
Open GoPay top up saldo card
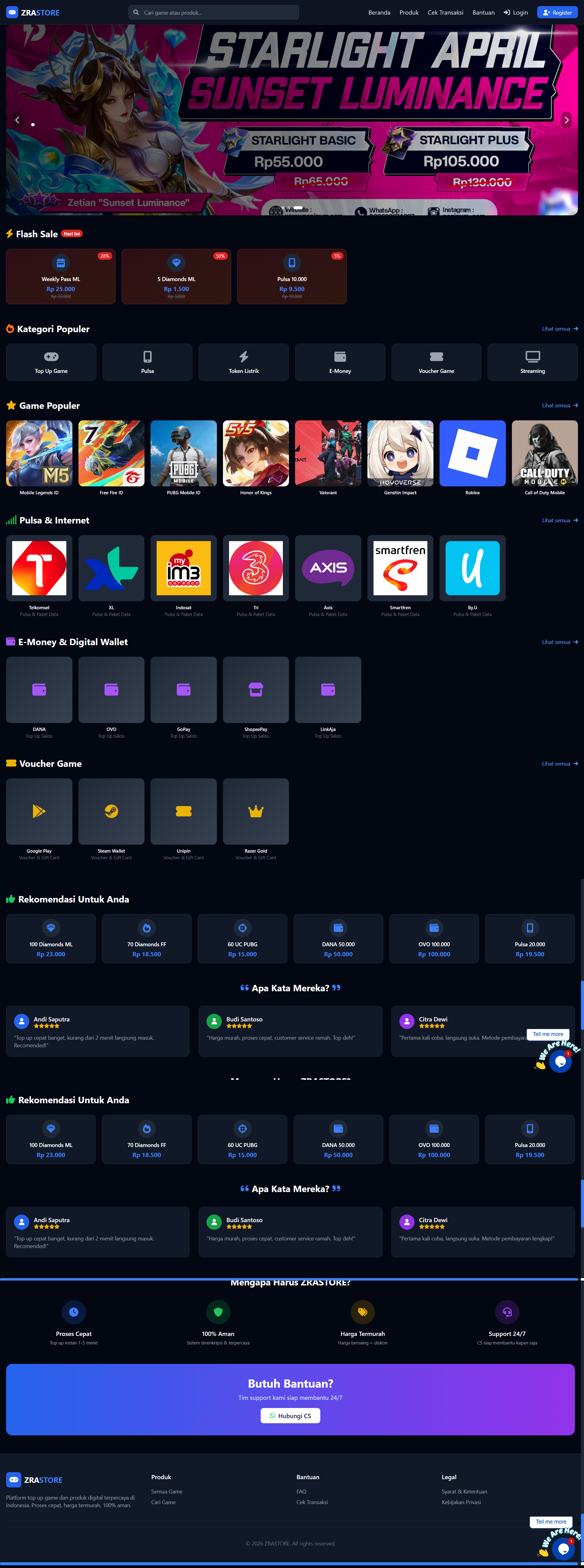pos(183,690)
